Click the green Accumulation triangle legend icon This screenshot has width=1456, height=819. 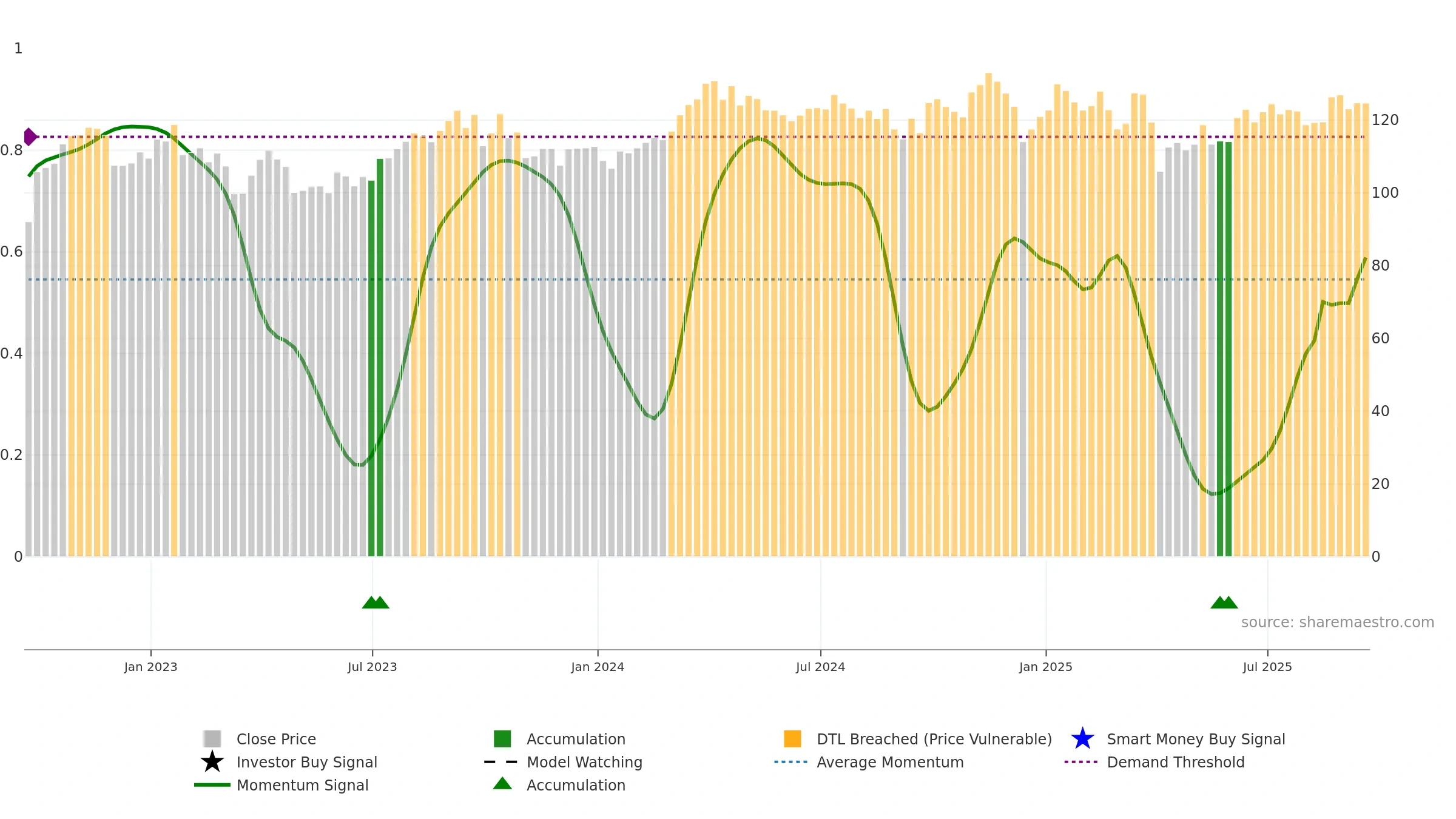[502, 783]
